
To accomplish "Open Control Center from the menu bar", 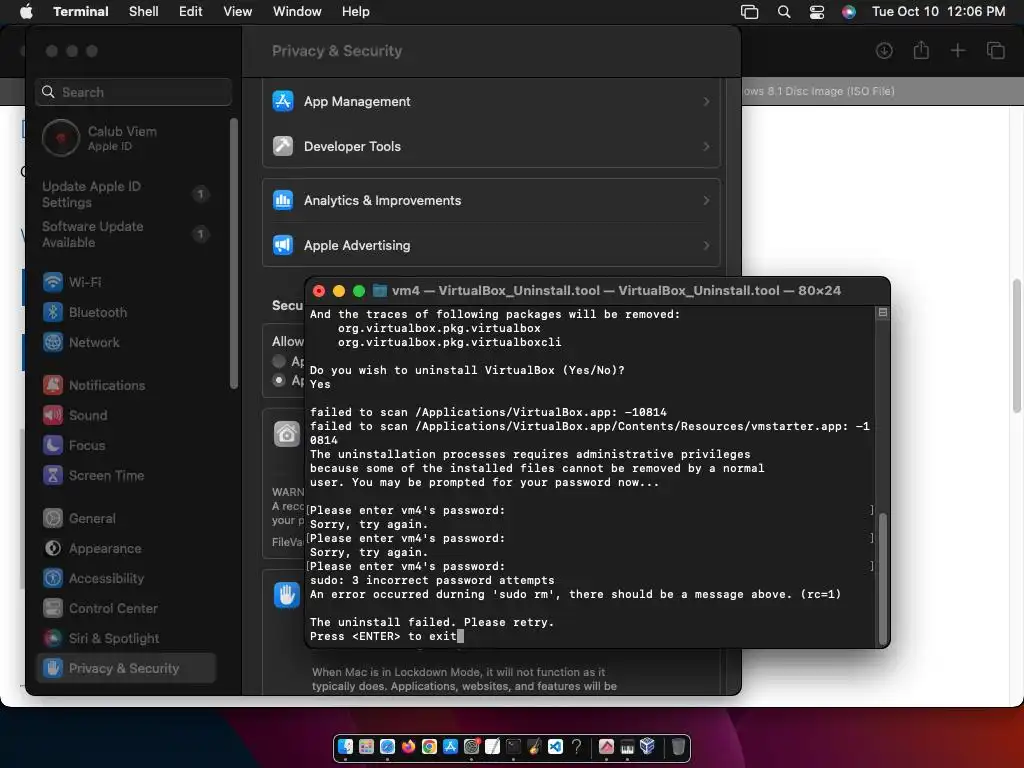I will pos(816,12).
